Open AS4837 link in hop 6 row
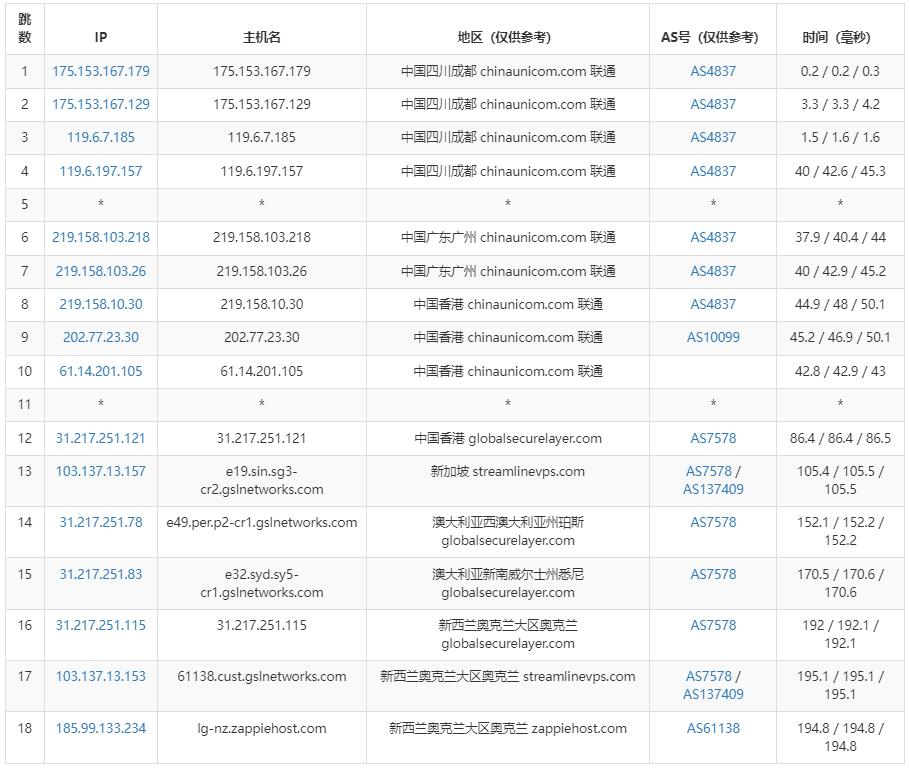 [713, 237]
